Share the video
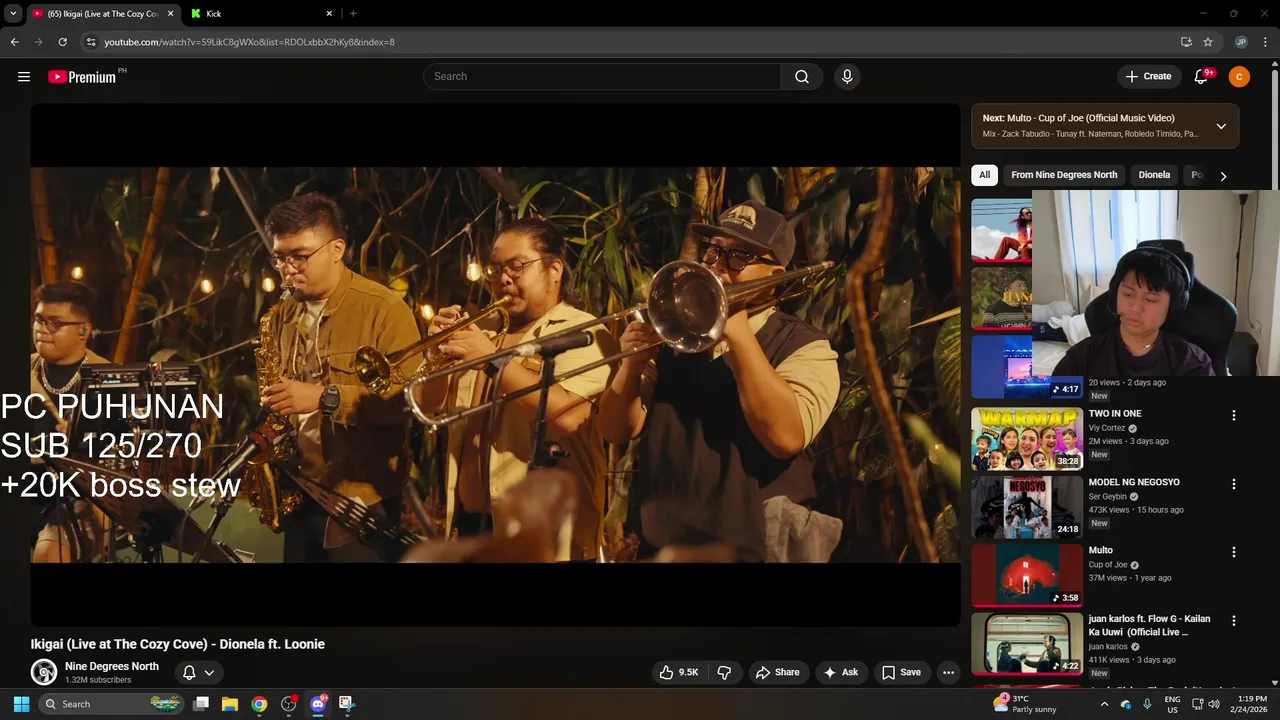The width and height of the screenshot is (1280, 720). [x=778, y=672]
